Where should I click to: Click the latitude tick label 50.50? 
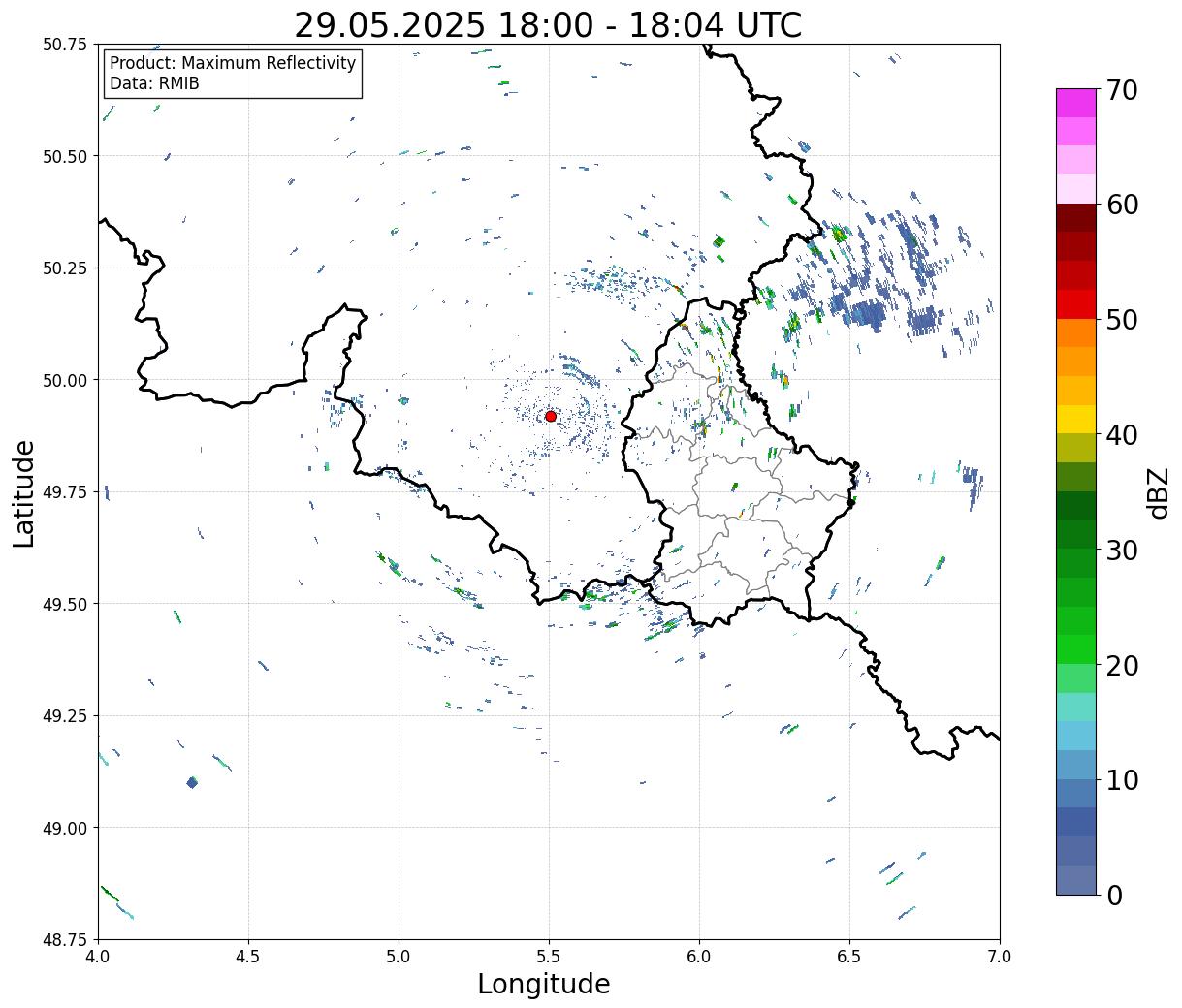pos(65,156)
